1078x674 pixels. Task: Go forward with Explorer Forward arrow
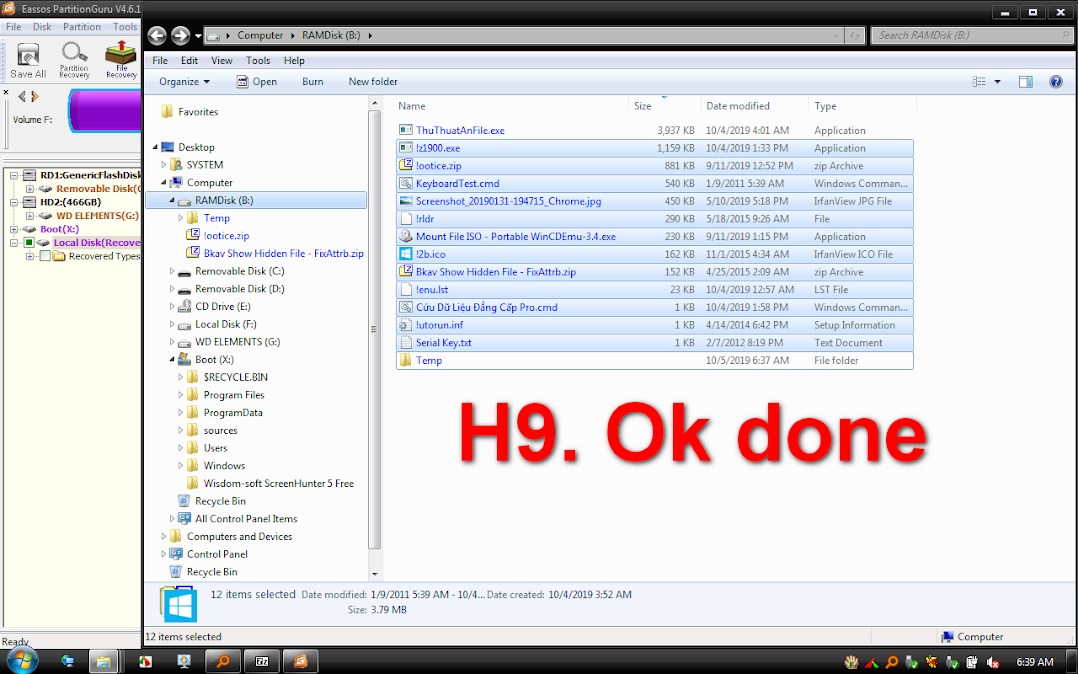pos(180,35)
